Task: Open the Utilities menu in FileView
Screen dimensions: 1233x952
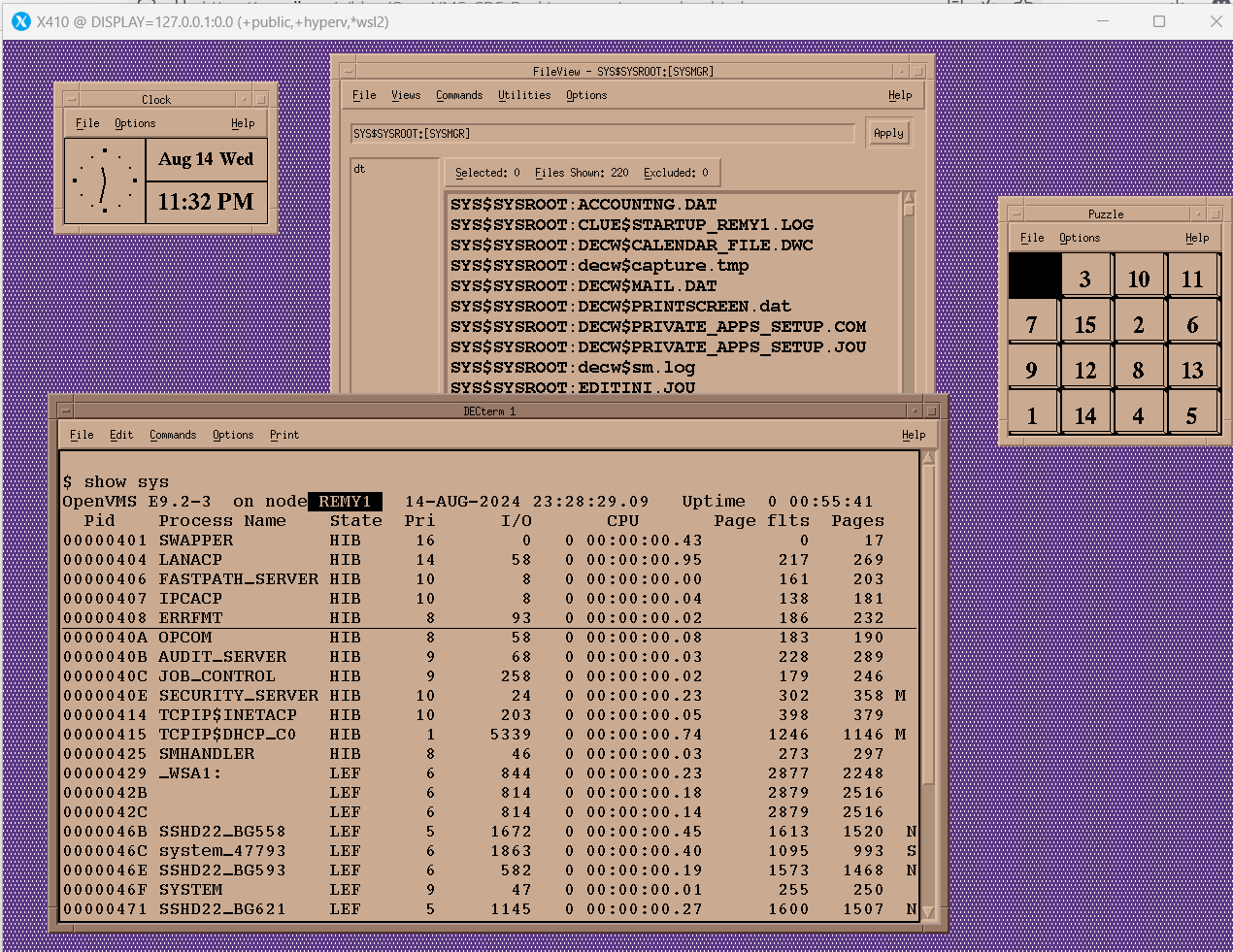Action: pos(523,95)
